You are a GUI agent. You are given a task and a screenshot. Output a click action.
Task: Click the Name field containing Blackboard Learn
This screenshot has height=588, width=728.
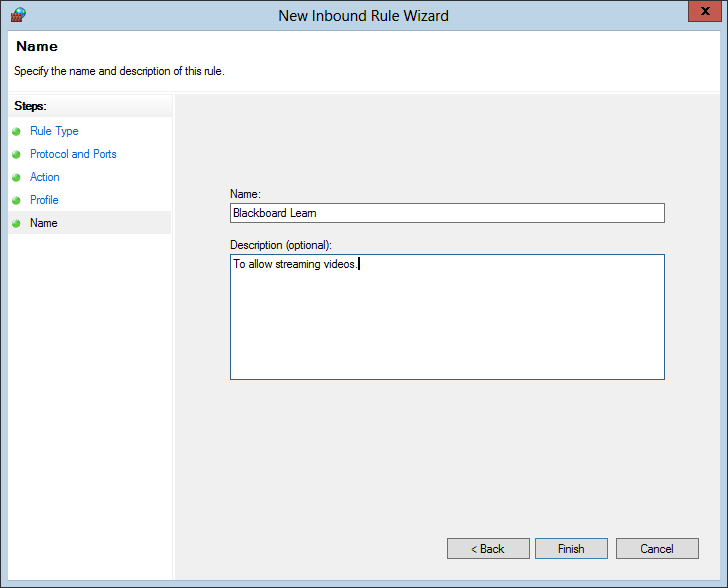[447, 213]
